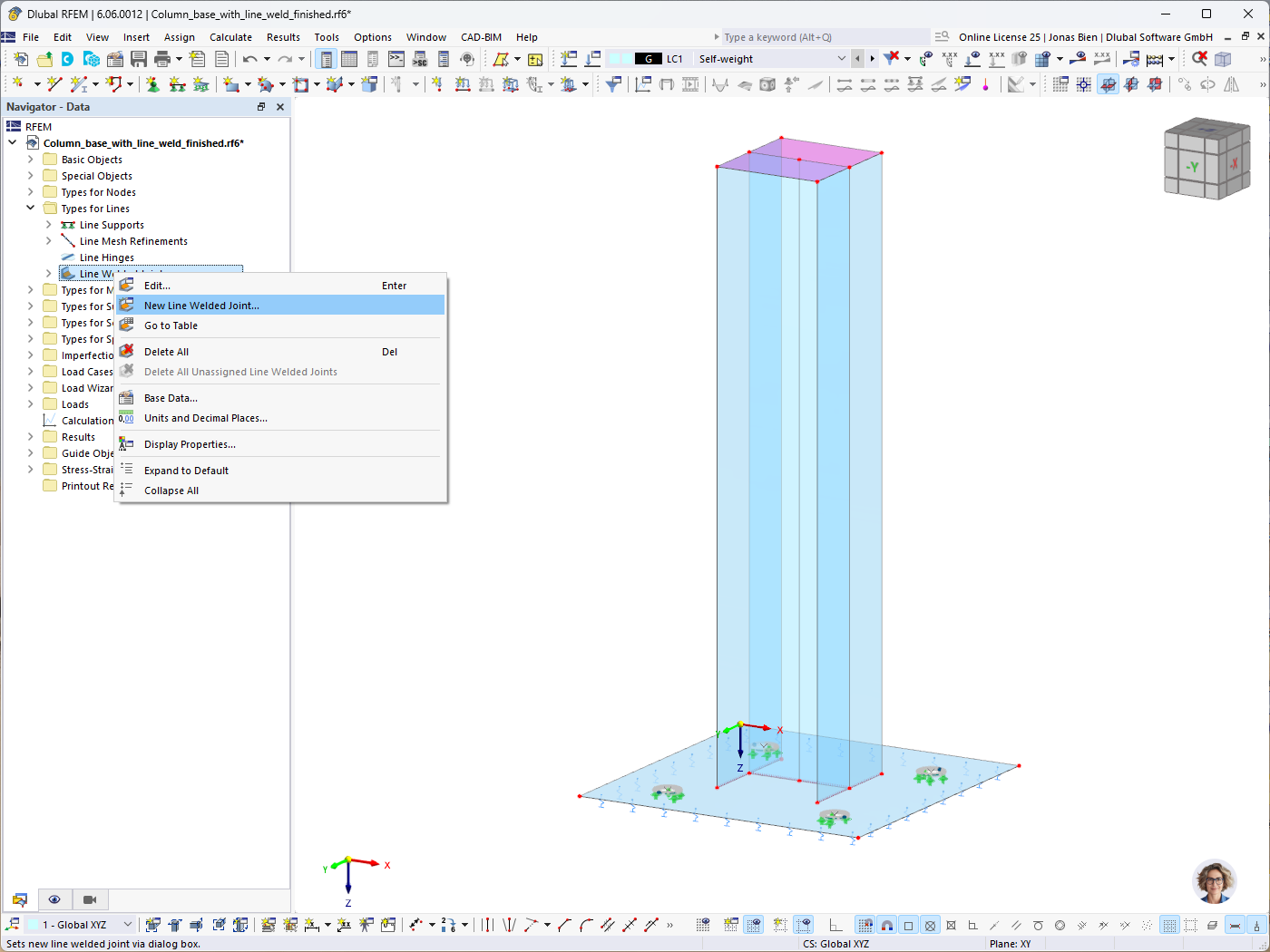The image size is (1270, 952).
Task: Open the script manager SC icon
Action: (x=420, y=59)
